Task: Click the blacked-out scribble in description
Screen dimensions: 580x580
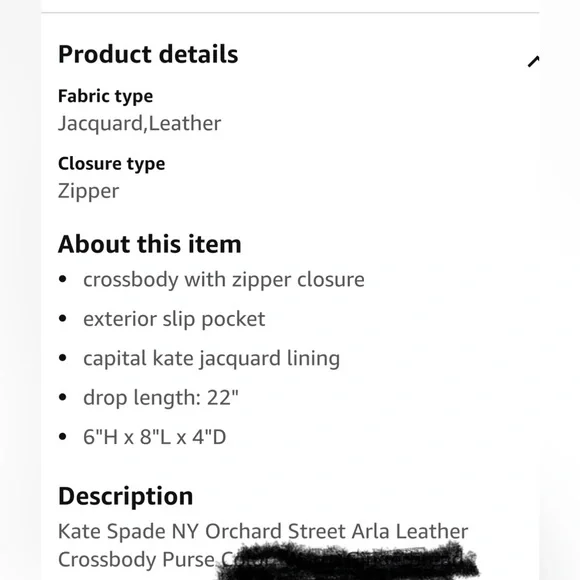Action: click(x=346, y=560)
